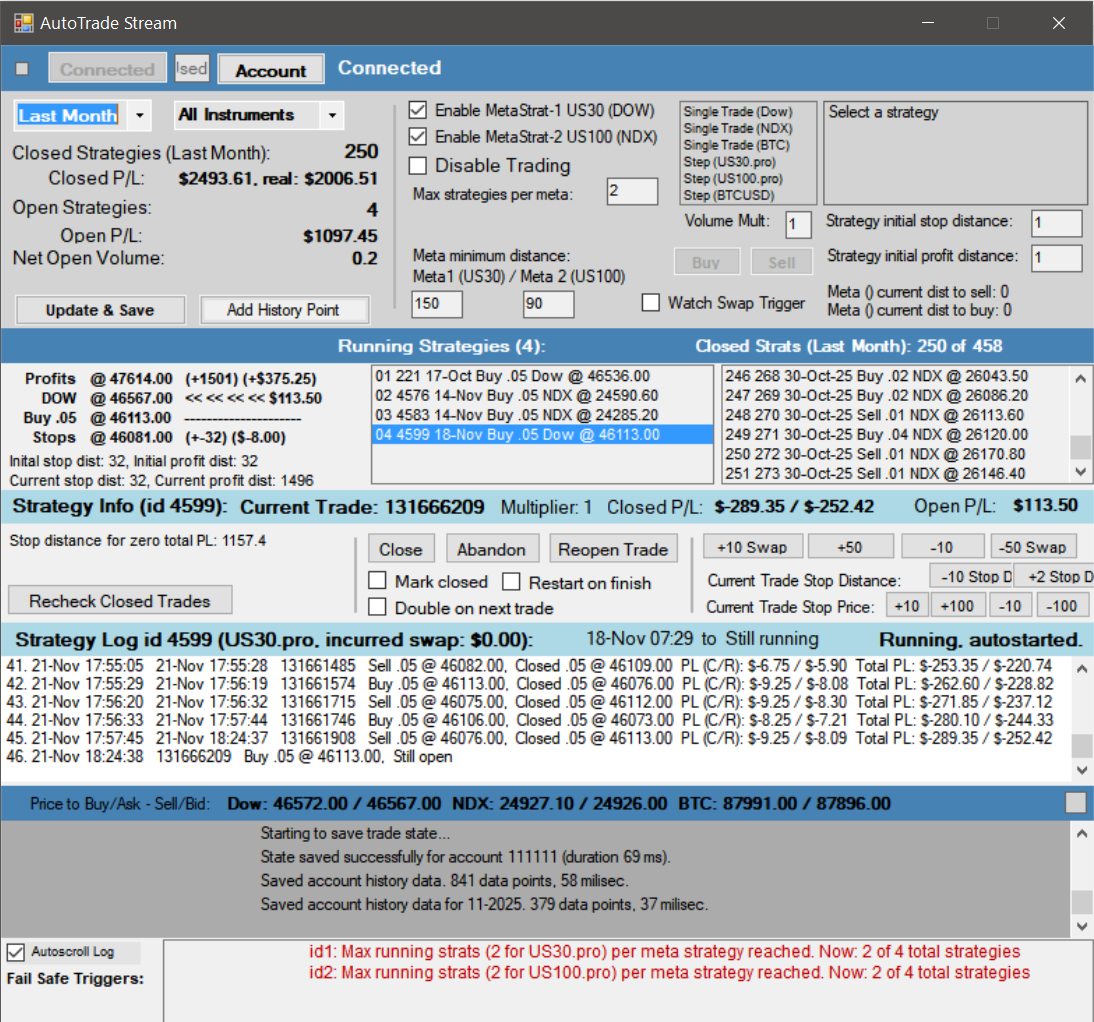Toggle the small checkbox in price bar
The width and height of the screenshot is (1094, 1022).
pyautogui.click(x=1075, y=803)
